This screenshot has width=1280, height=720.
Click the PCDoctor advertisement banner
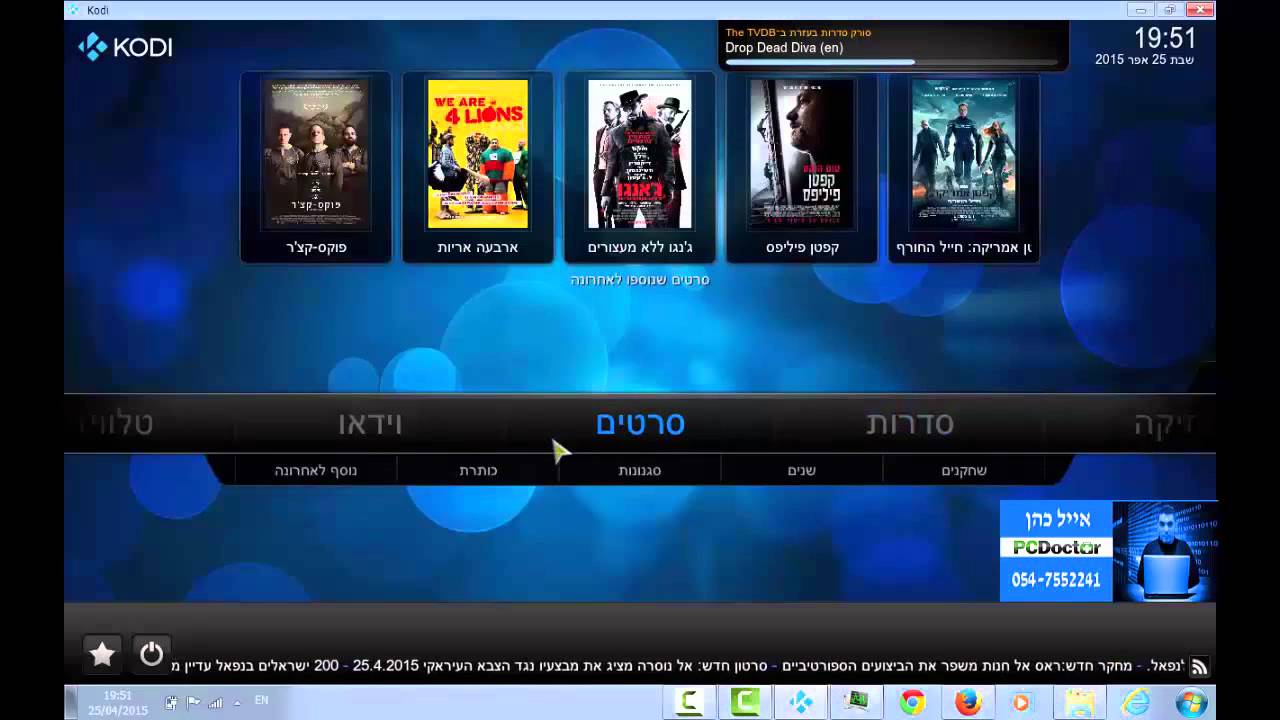click(x=1108, y=551)
